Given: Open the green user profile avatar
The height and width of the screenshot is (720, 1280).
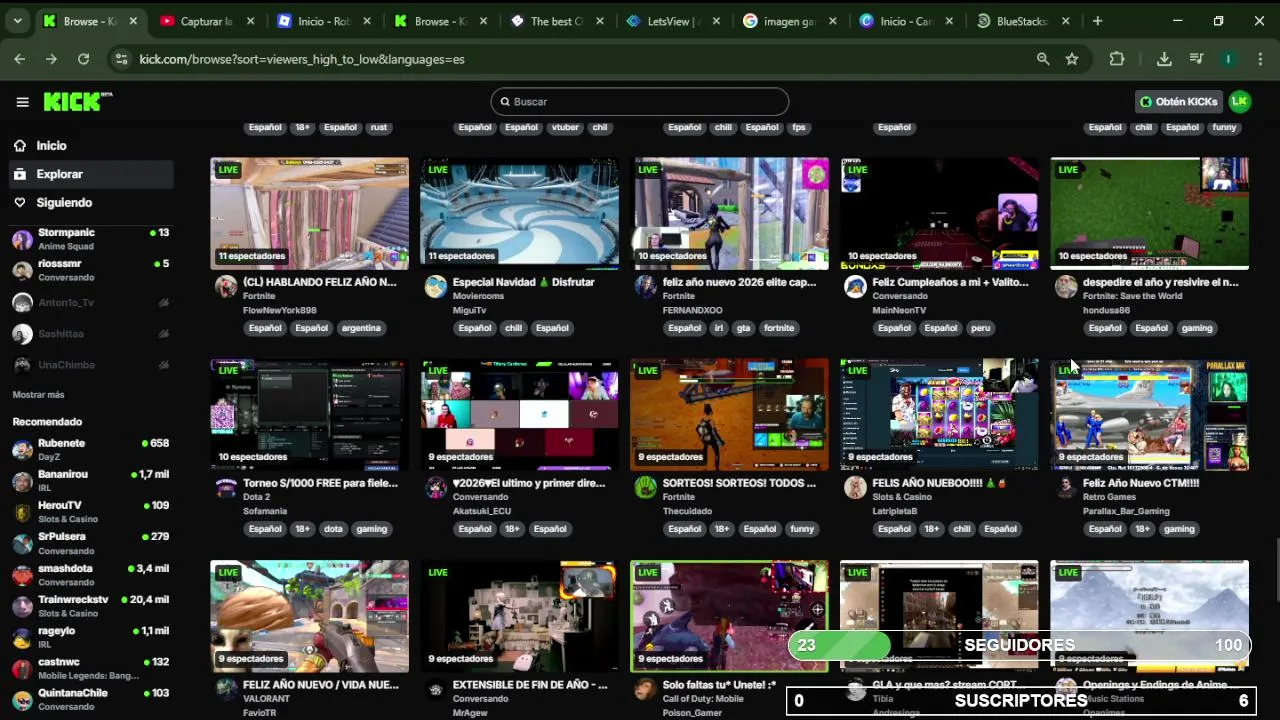Looking at the screenshot, I should click(1240, 101).
